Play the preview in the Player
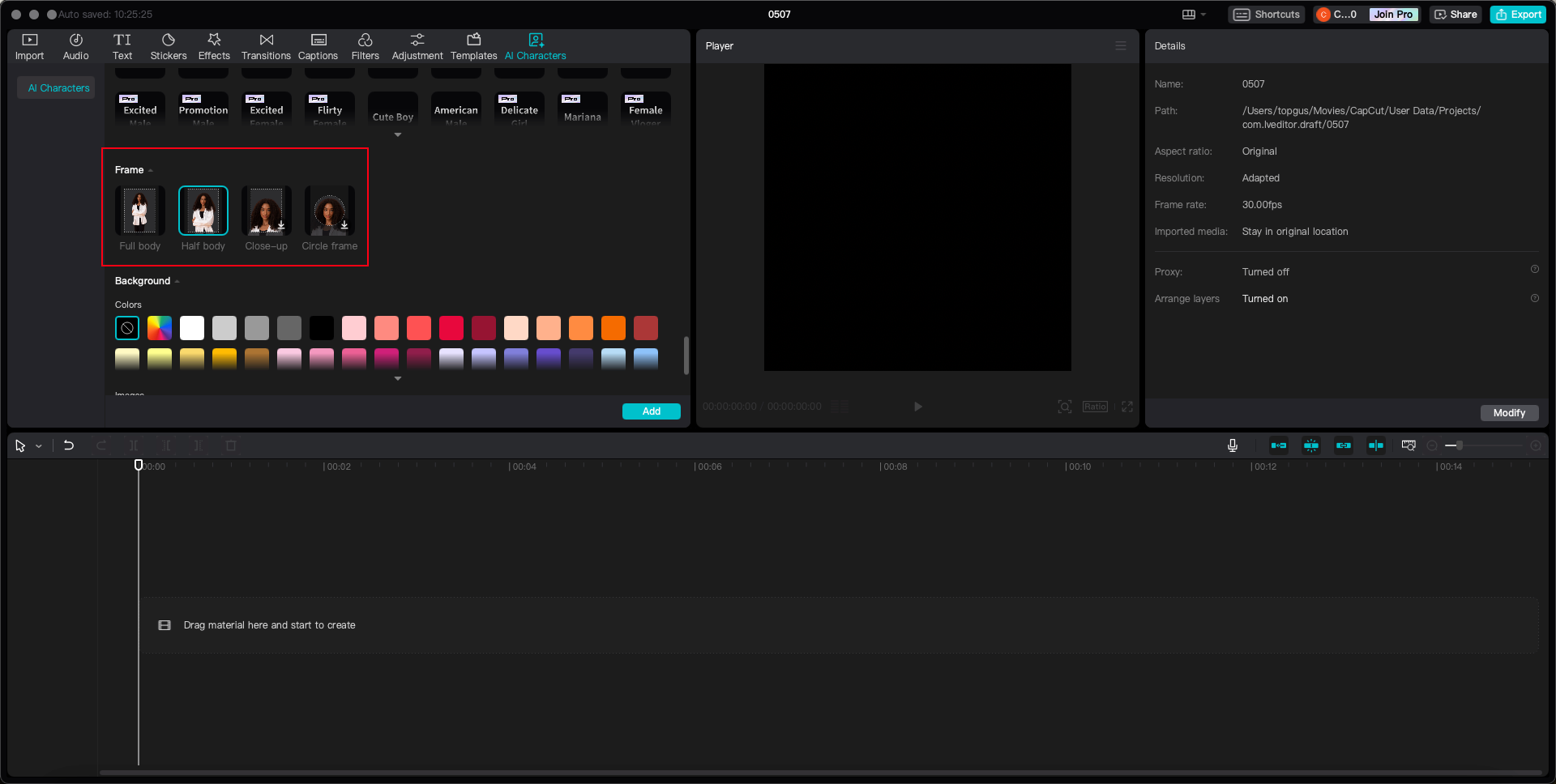1556x784 pixels. (x=918, y=407)
